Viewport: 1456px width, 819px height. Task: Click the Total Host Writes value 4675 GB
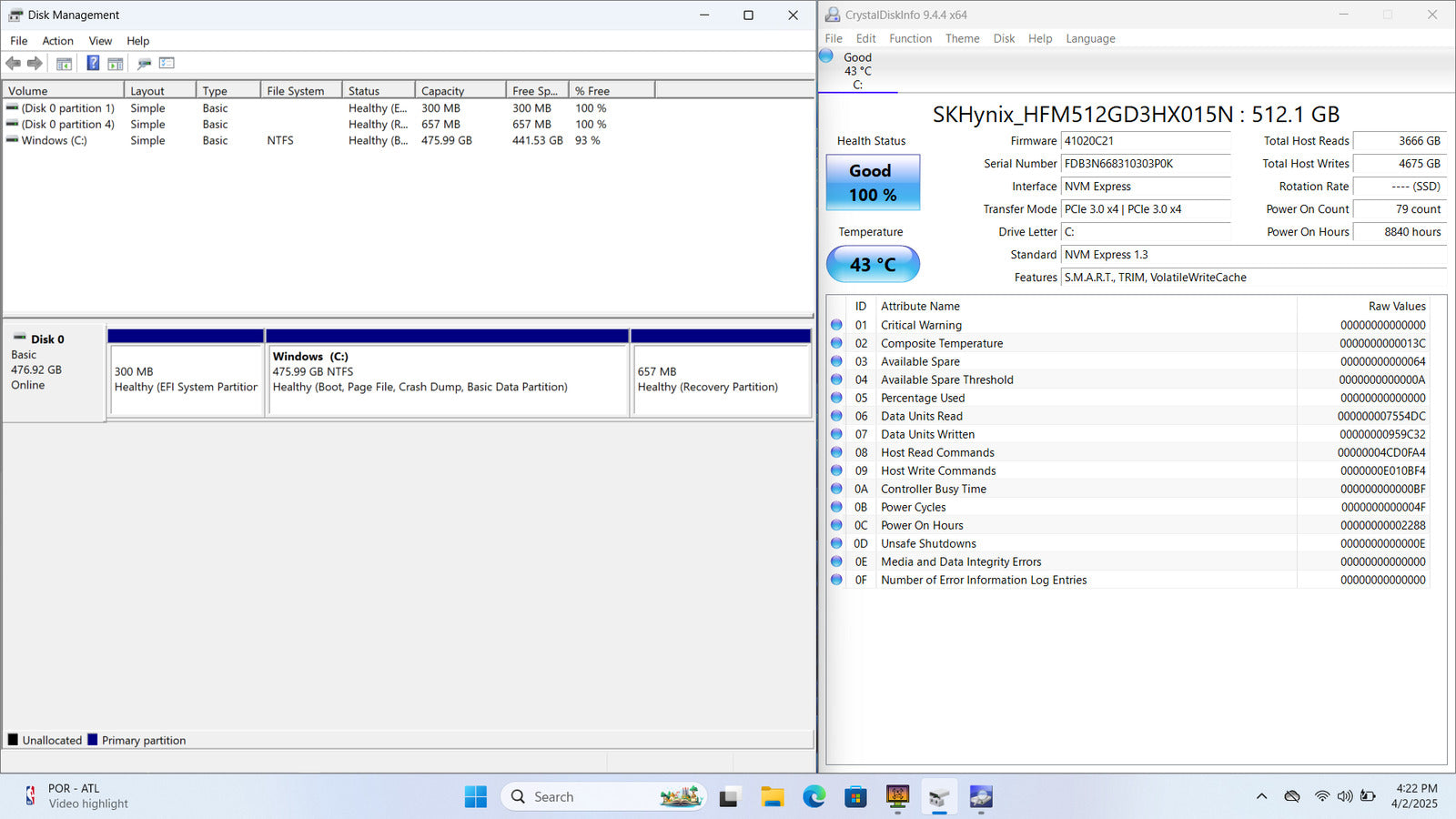(1400, 164)
